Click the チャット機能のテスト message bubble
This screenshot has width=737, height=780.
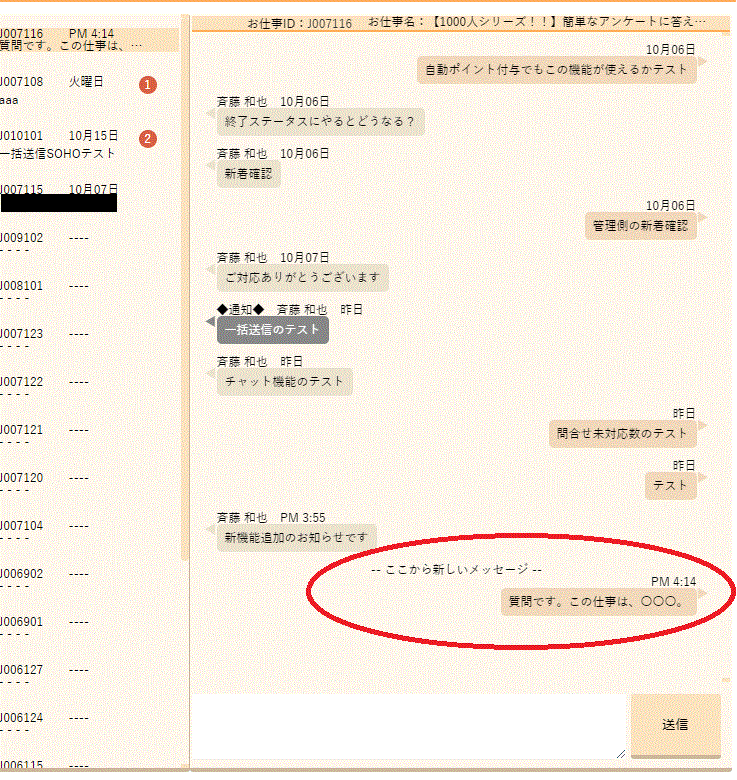284,382
